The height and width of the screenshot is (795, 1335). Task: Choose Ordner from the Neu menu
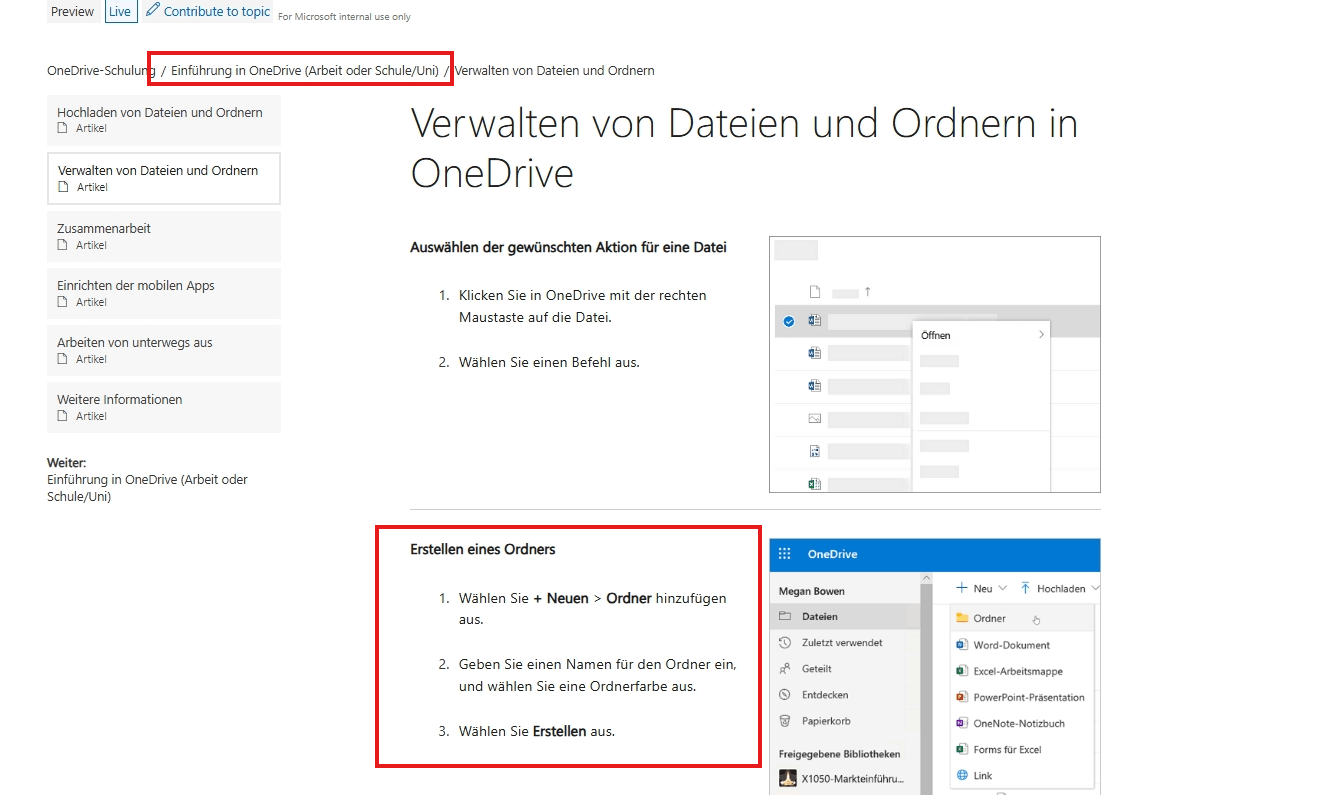tap(1023, 618)
